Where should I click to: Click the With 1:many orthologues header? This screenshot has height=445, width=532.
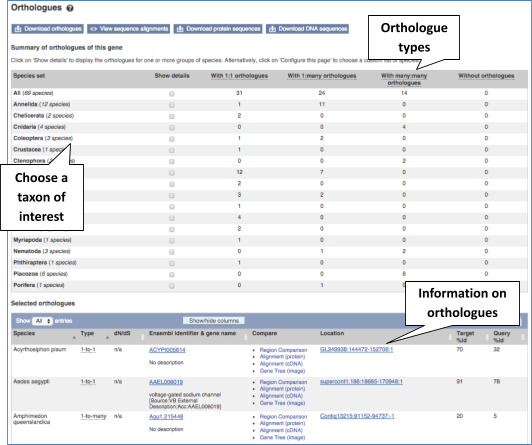[x=322, y=76]
